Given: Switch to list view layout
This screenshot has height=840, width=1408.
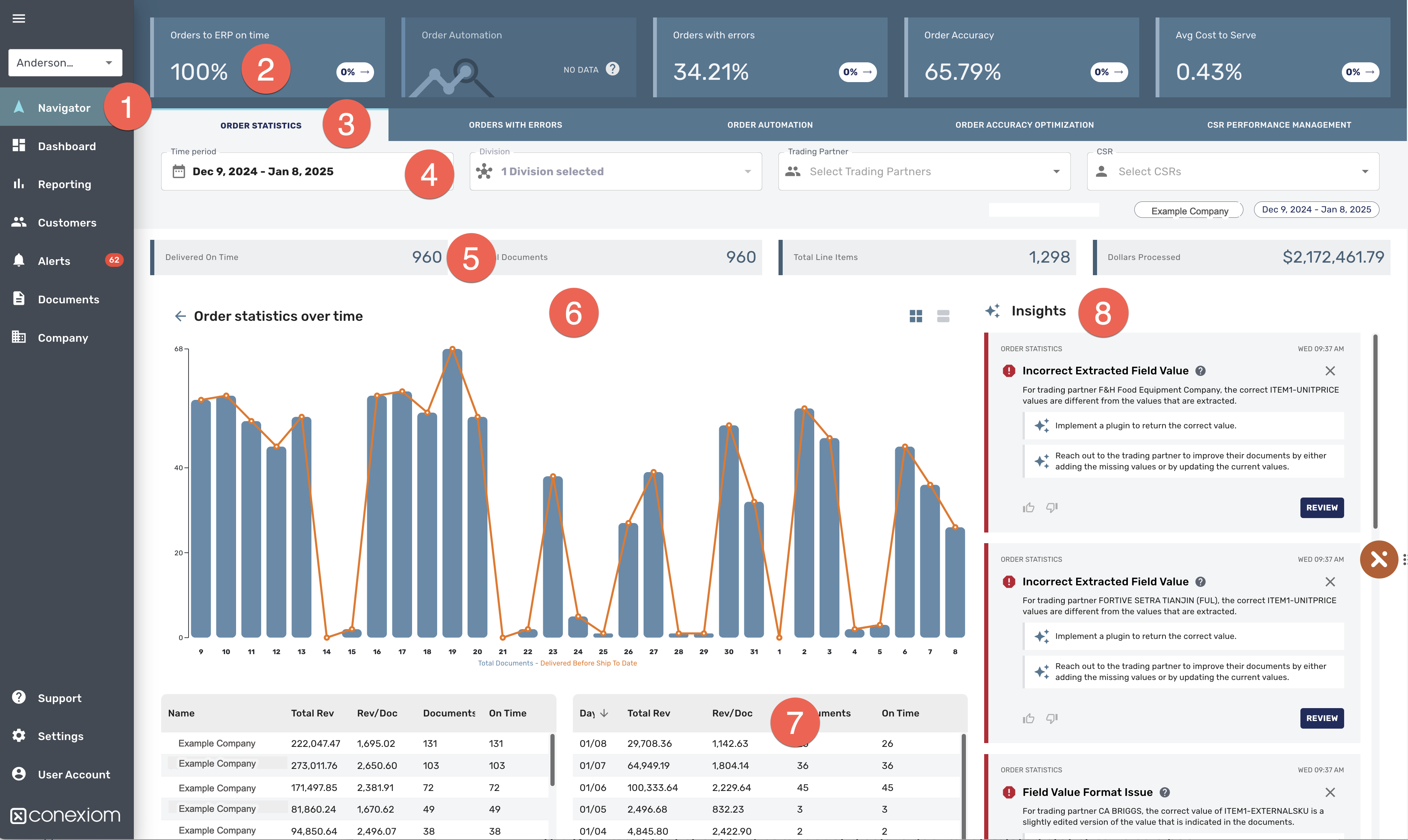Looking at the screenshot, I should [x=943, y=316].
